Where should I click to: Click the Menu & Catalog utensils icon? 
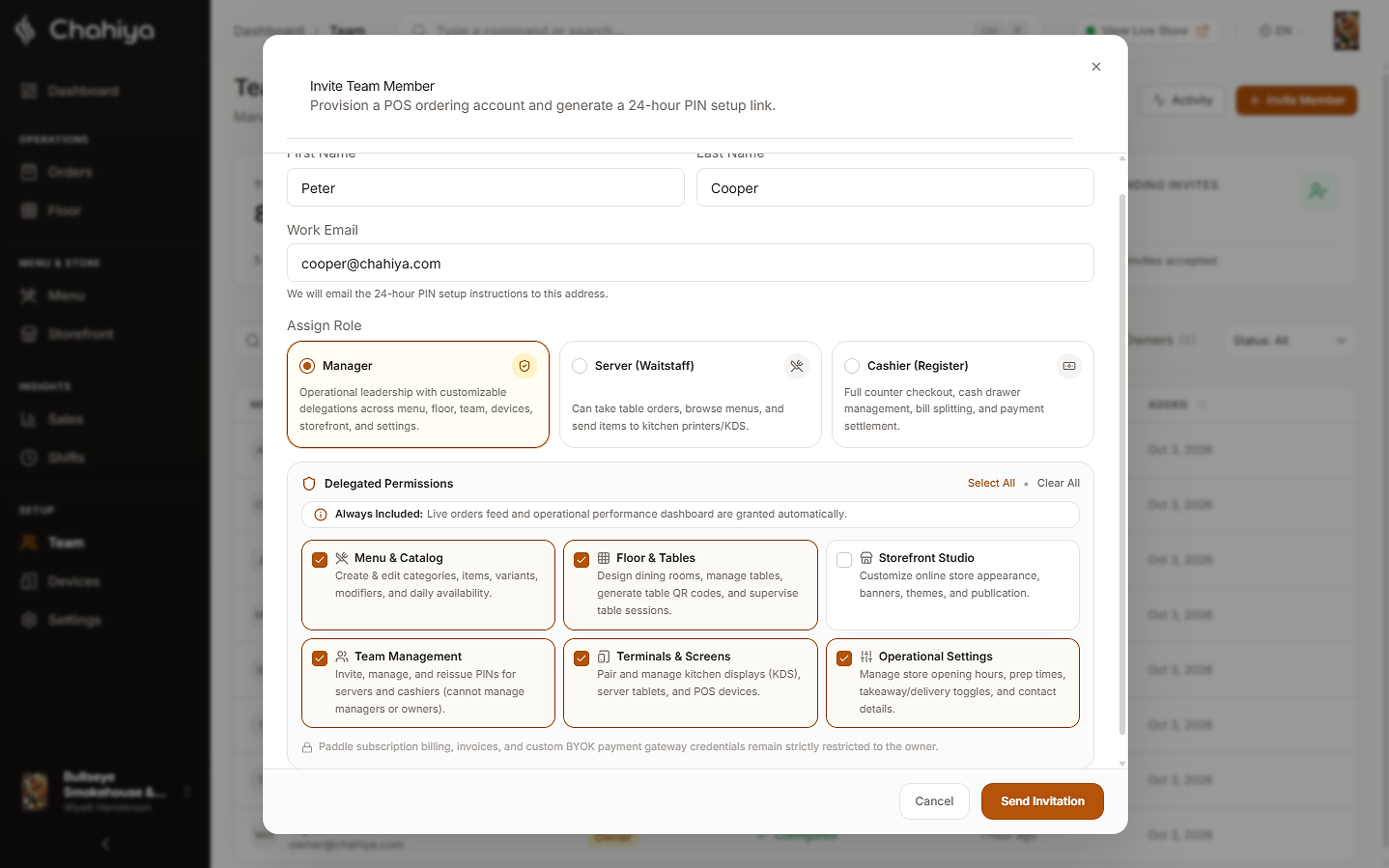point(342,558)
